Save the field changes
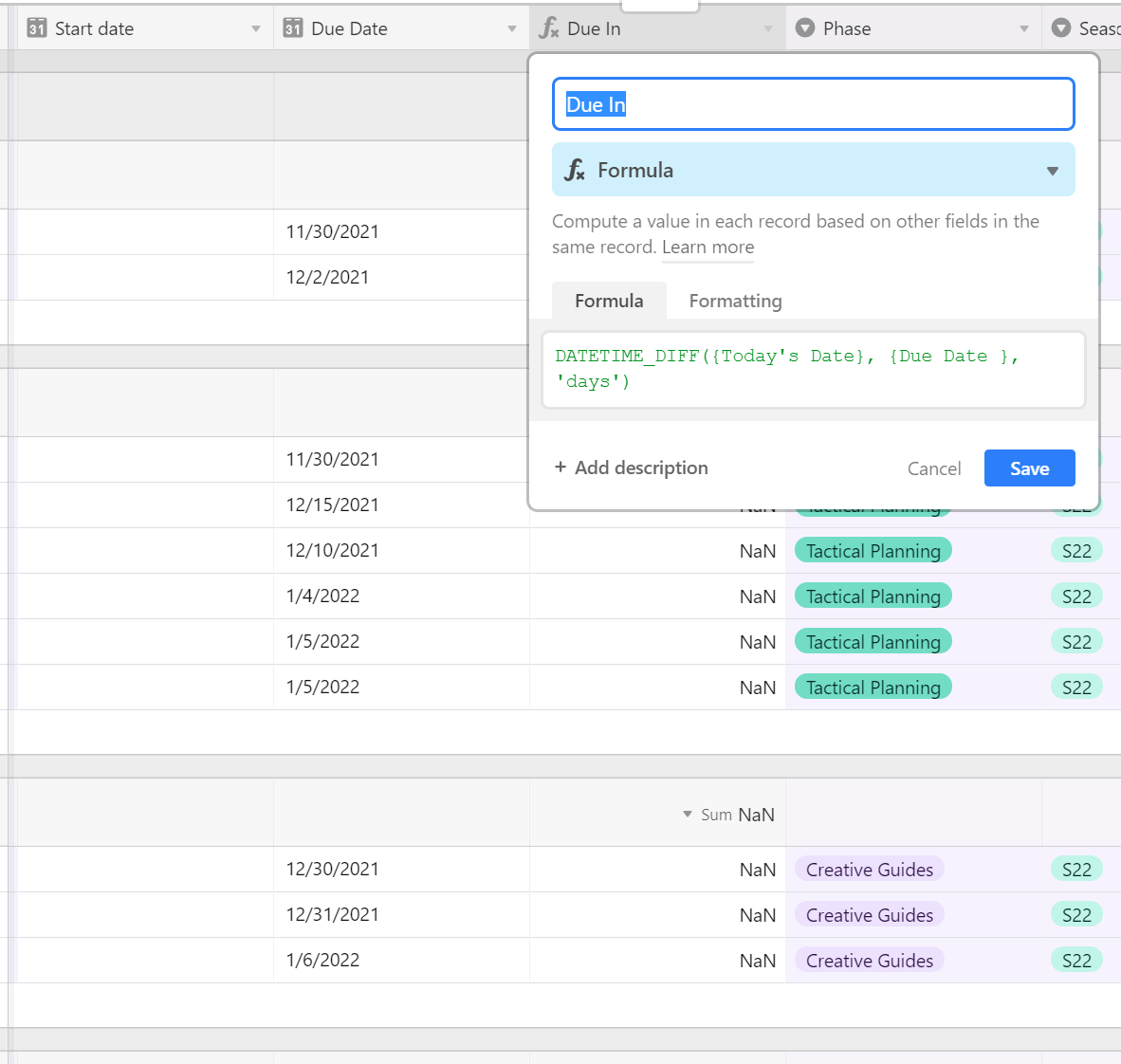 (1030, 468)
